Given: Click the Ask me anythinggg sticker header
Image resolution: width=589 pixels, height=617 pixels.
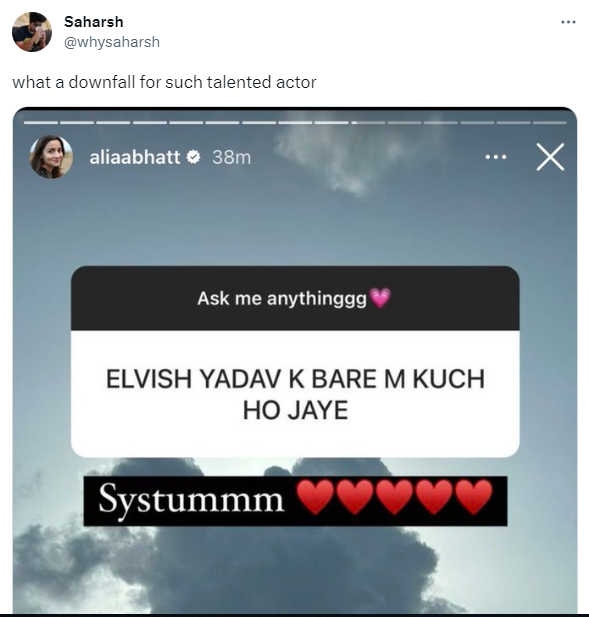Looking at the screenshot, I should tap(295, 298).
